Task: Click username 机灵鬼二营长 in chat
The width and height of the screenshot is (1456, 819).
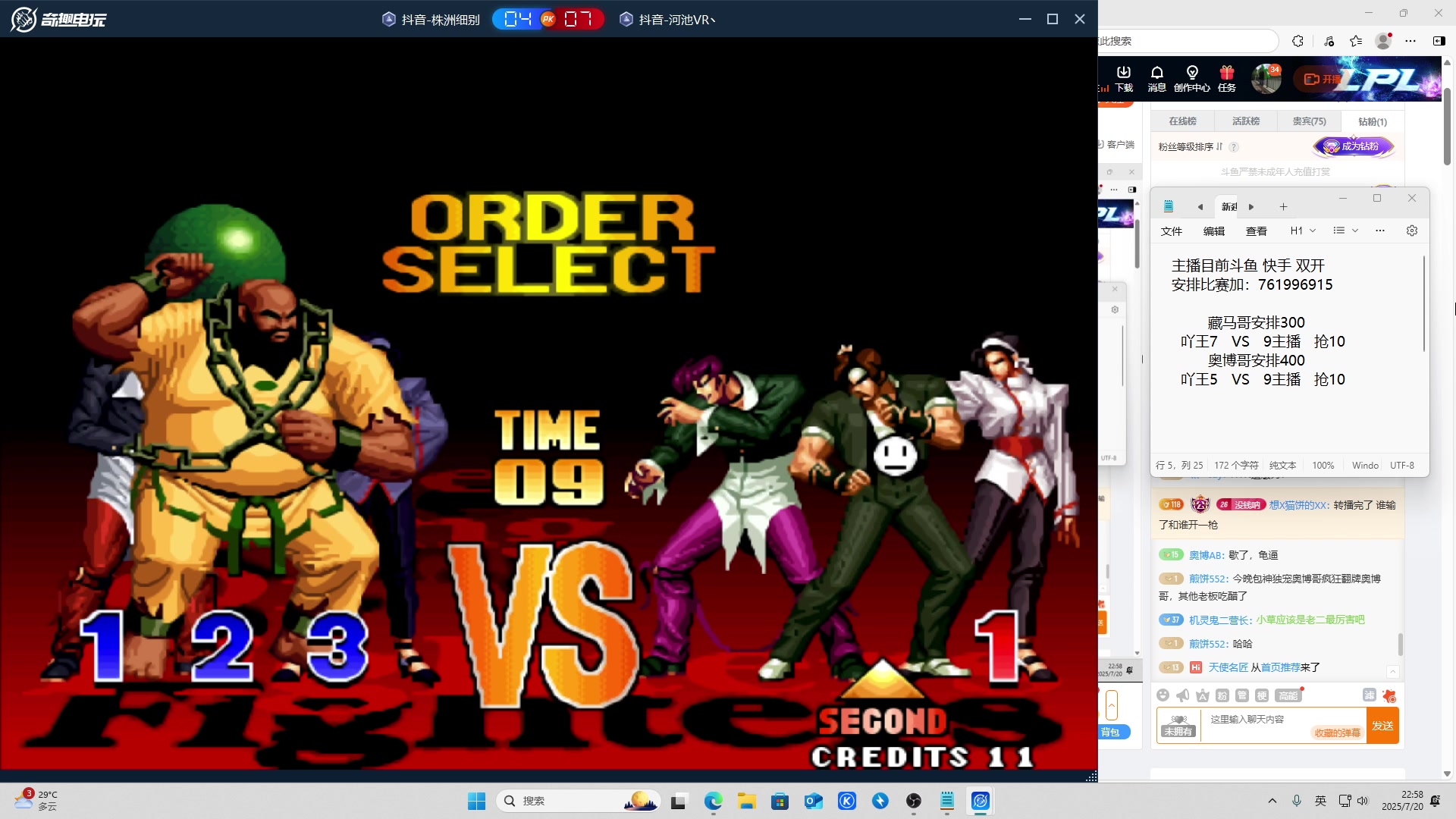Action: 1220,620
